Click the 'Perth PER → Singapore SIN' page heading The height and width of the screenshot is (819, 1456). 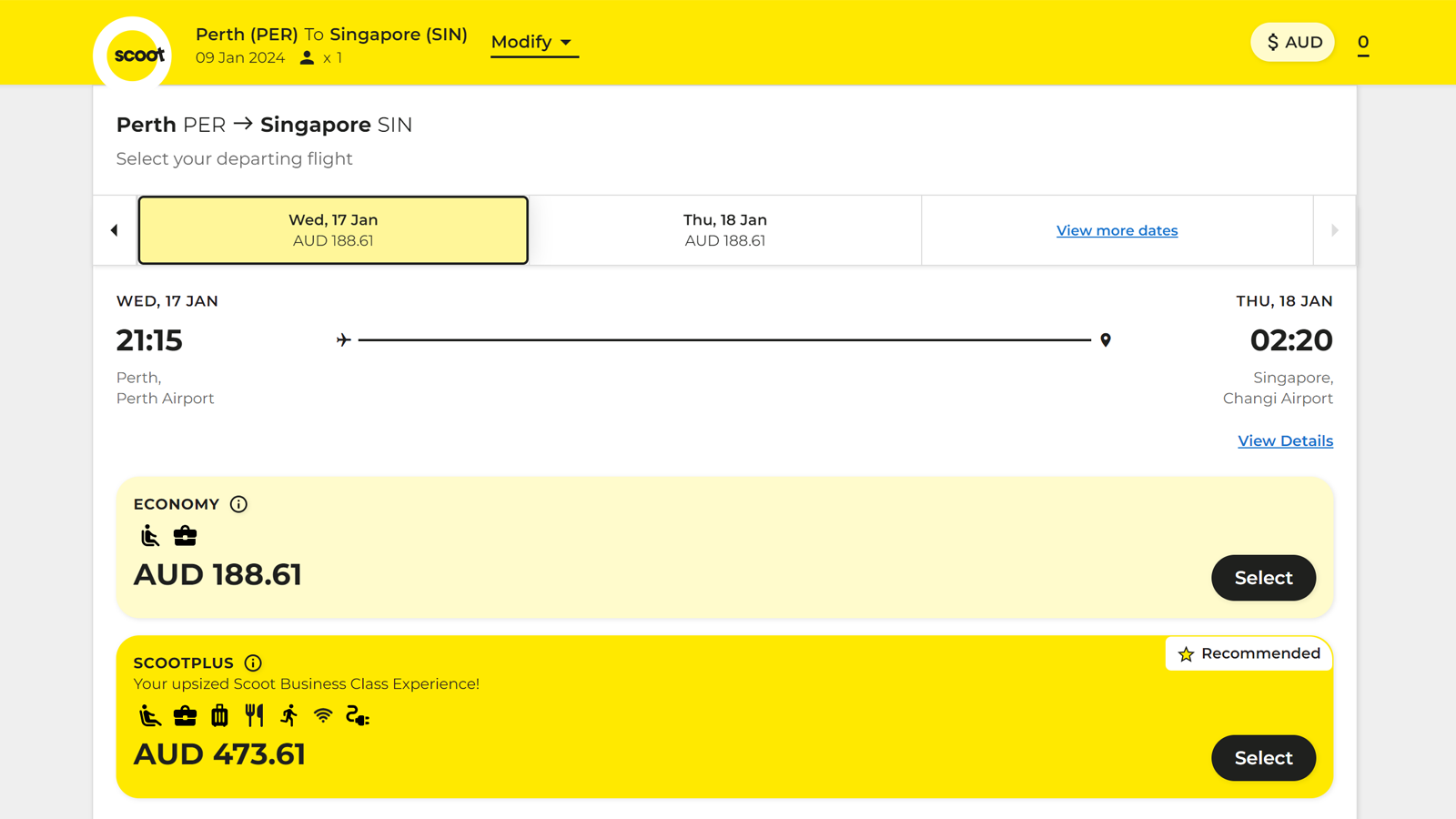[x=264, y=125]
